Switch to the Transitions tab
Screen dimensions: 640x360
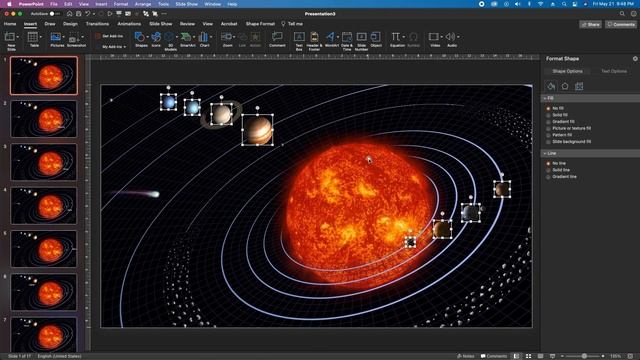tap(97, 24)
